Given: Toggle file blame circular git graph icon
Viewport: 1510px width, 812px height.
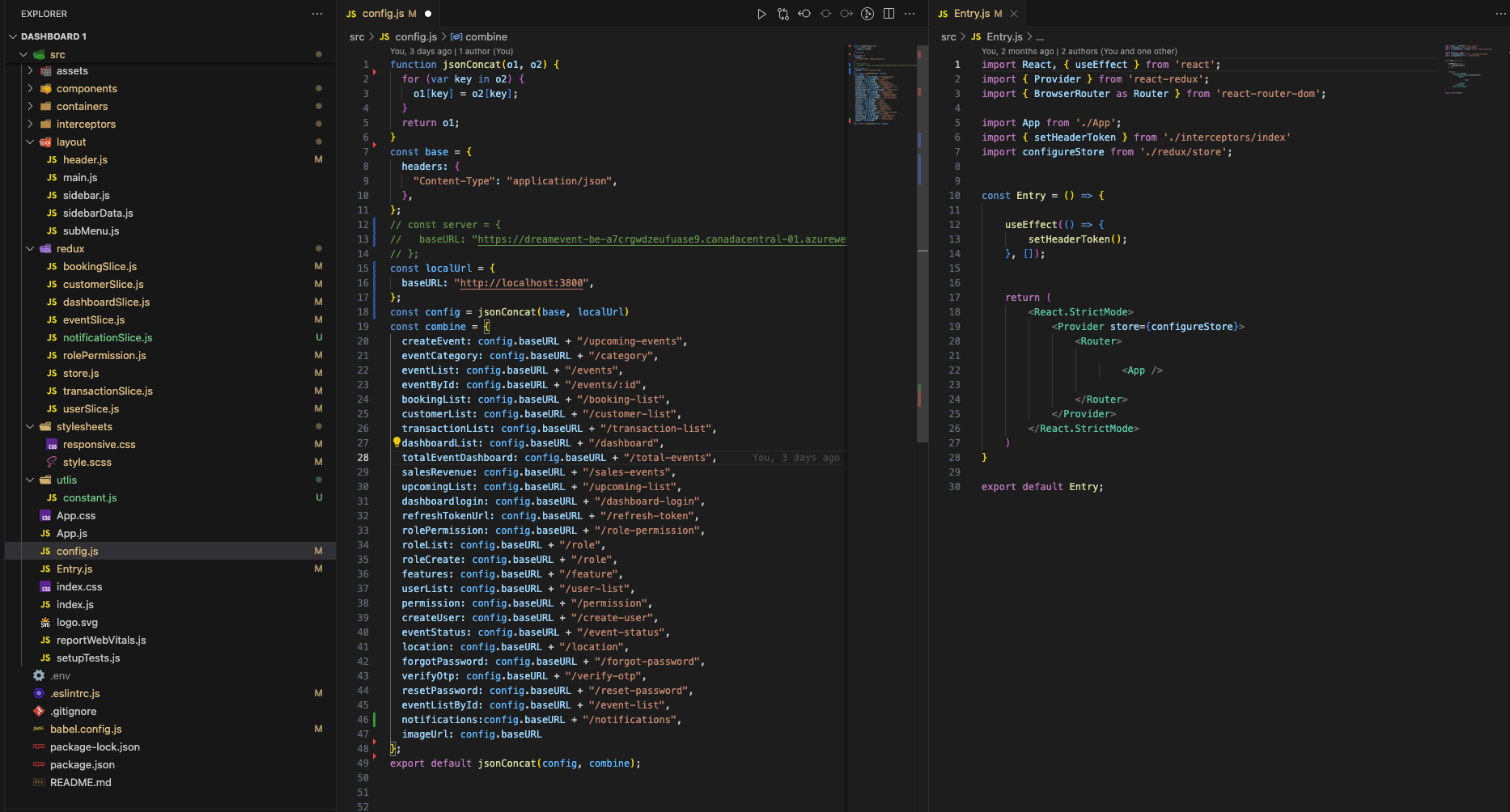Looking at the screenshot, I should (867, 14).
